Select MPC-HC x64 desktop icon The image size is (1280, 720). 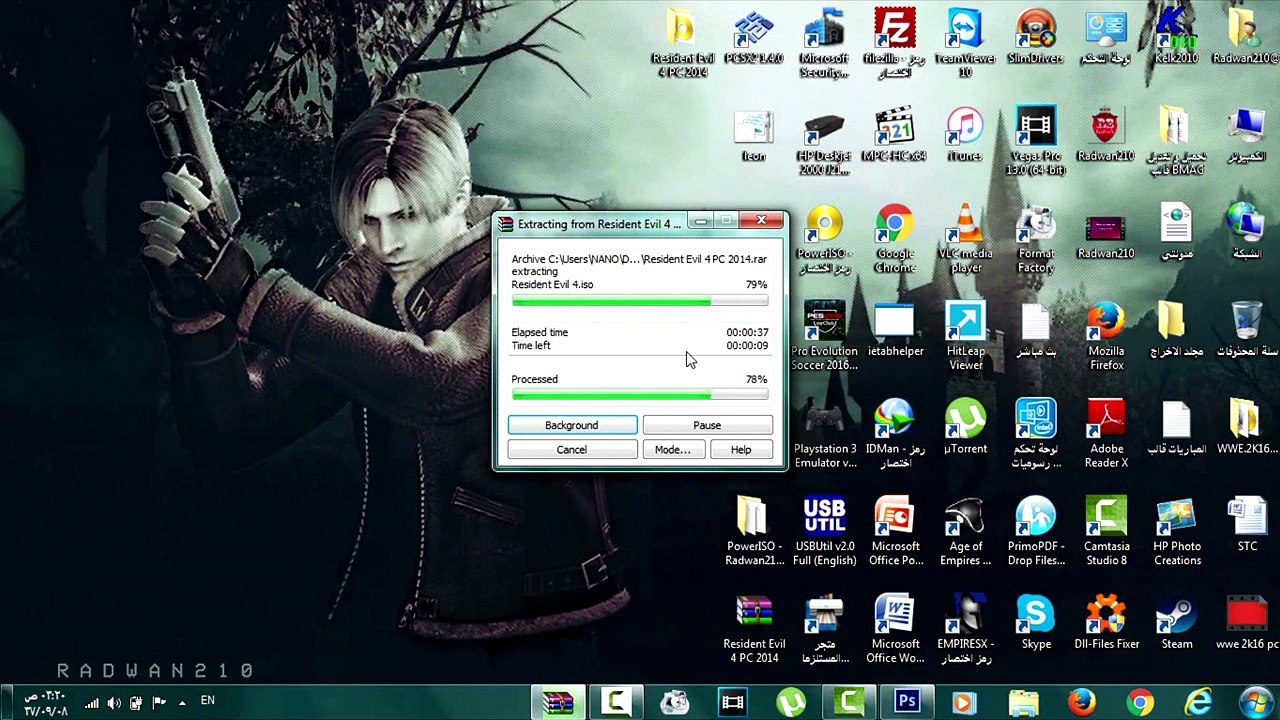(x=894, y=136)
